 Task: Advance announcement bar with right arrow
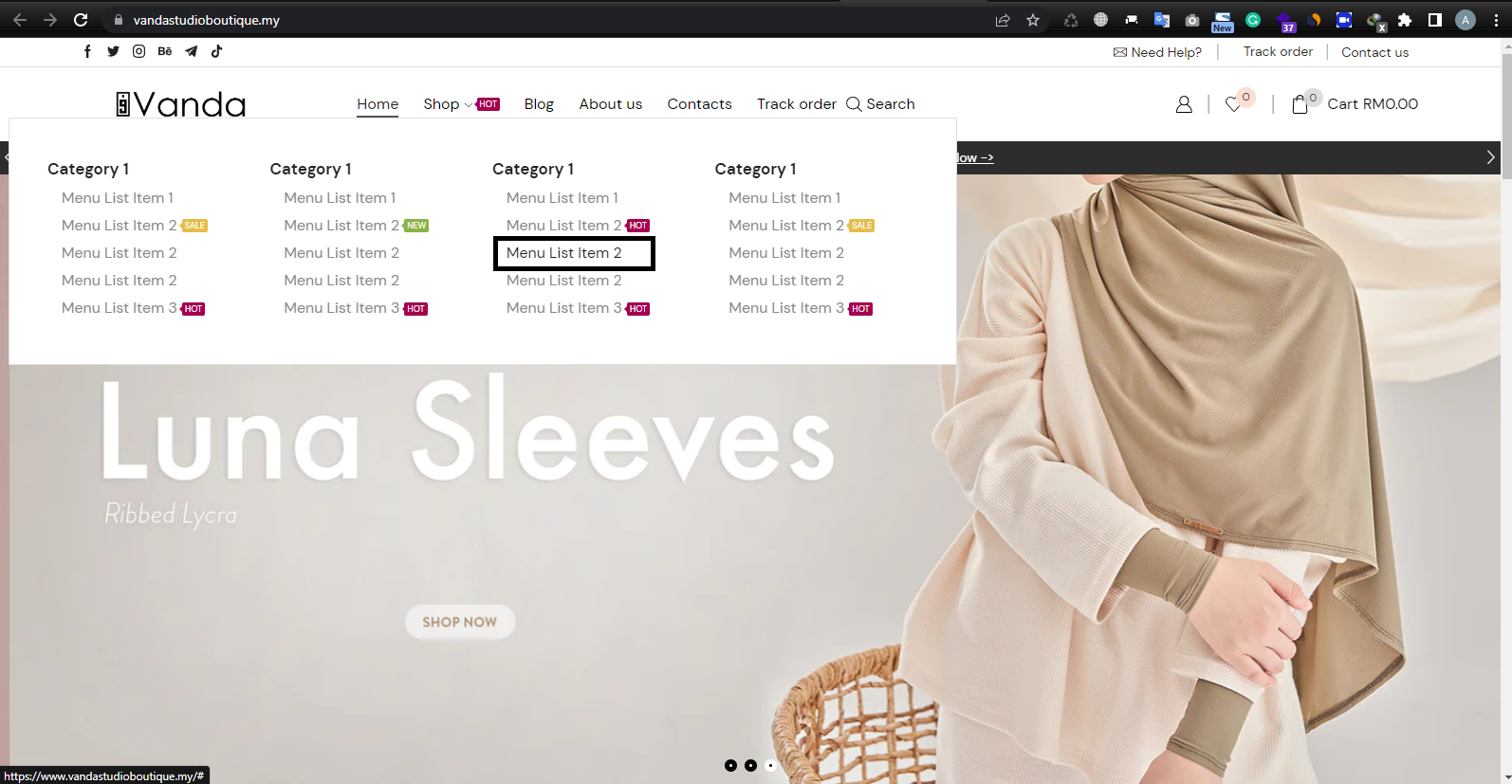(x=1490, y=157)
